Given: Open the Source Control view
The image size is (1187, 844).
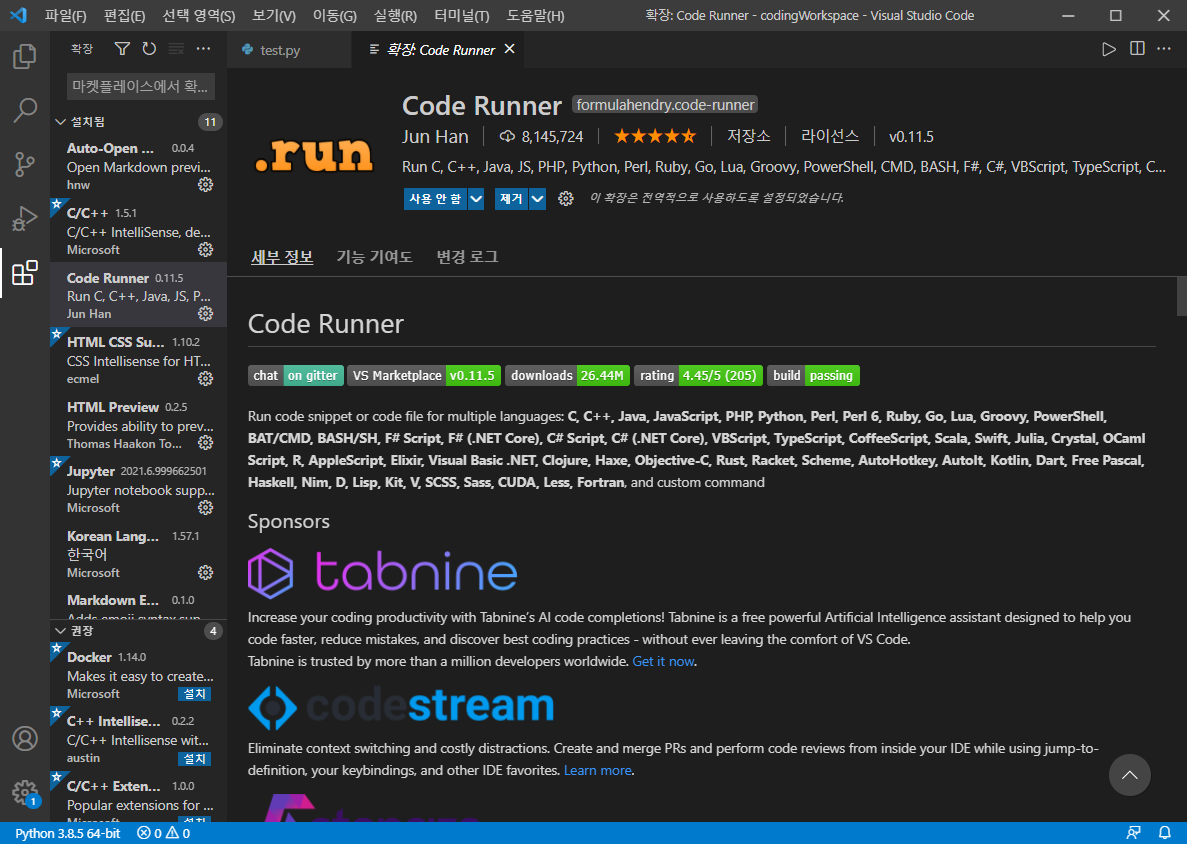Looking at the screenshot, I should [24, 164].
